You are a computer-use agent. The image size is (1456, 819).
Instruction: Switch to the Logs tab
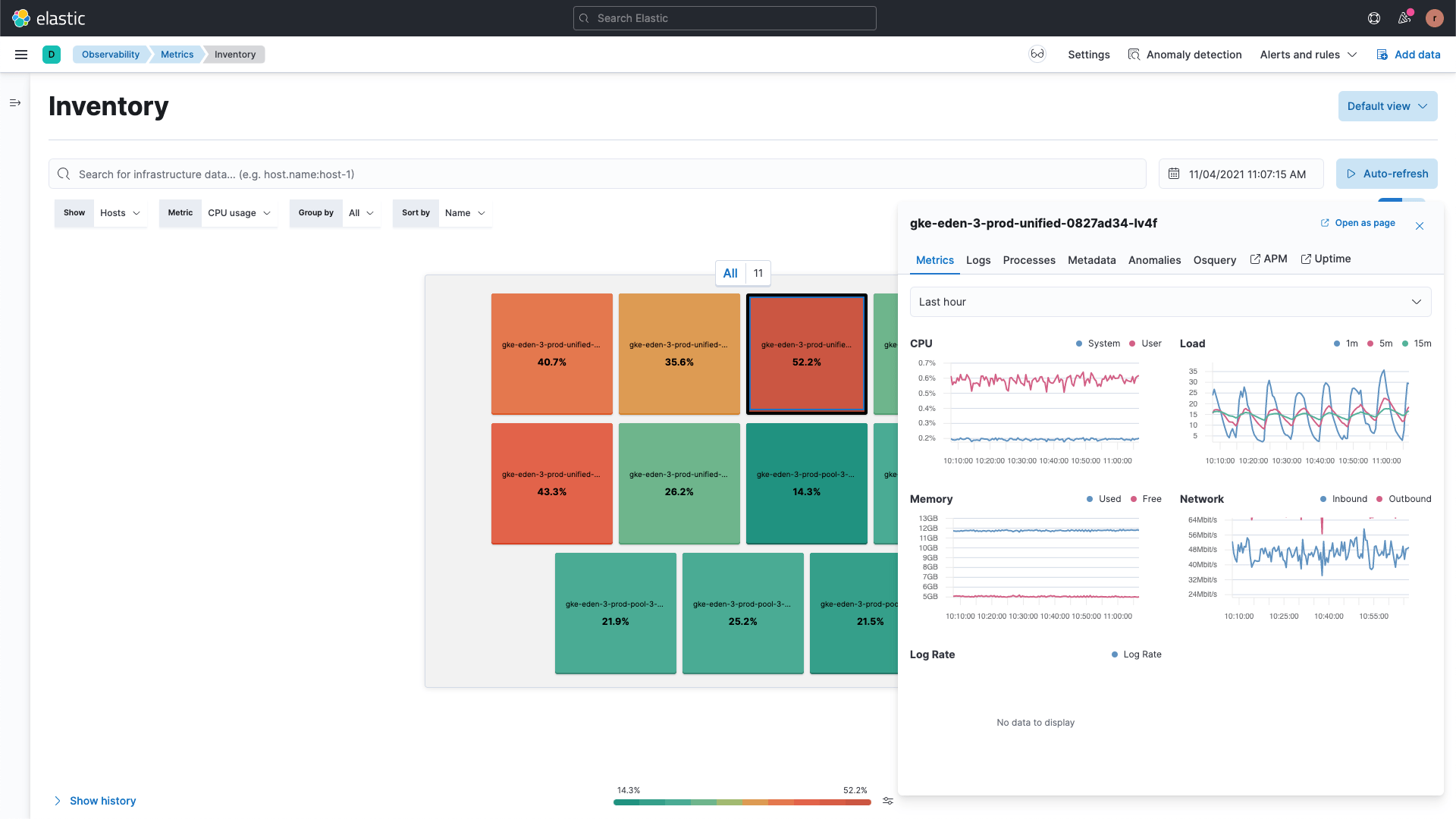pos(978,260)
